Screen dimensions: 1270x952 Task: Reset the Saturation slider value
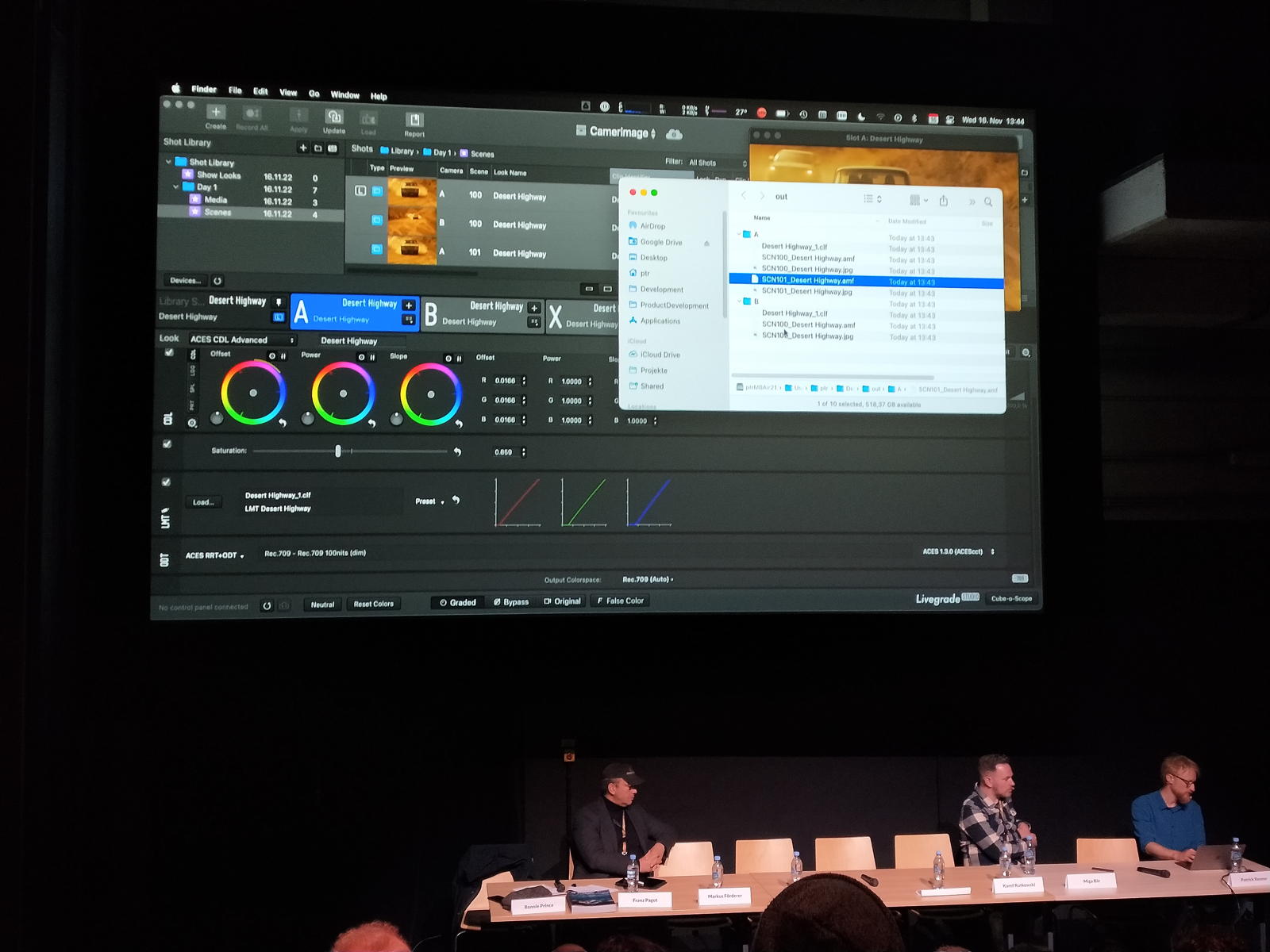tap(457, 452)
